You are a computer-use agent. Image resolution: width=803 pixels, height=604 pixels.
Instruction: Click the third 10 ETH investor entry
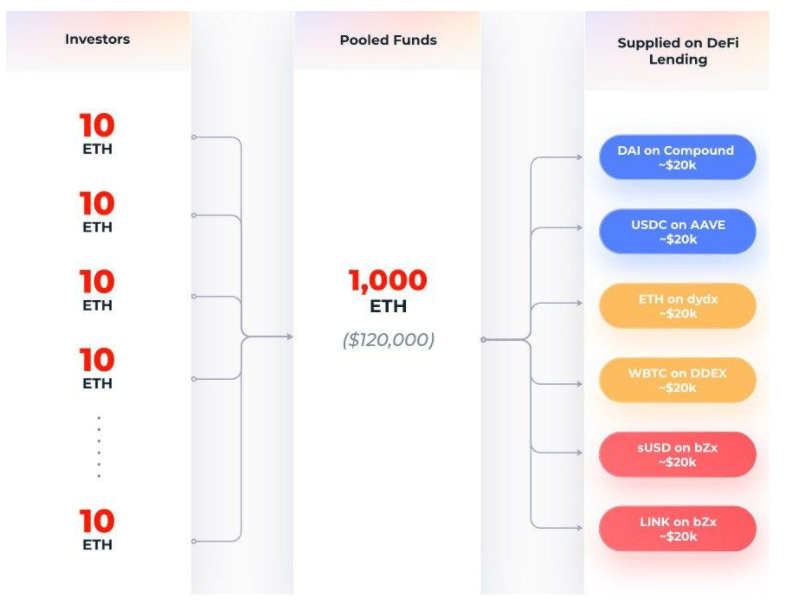pos(97,290)
